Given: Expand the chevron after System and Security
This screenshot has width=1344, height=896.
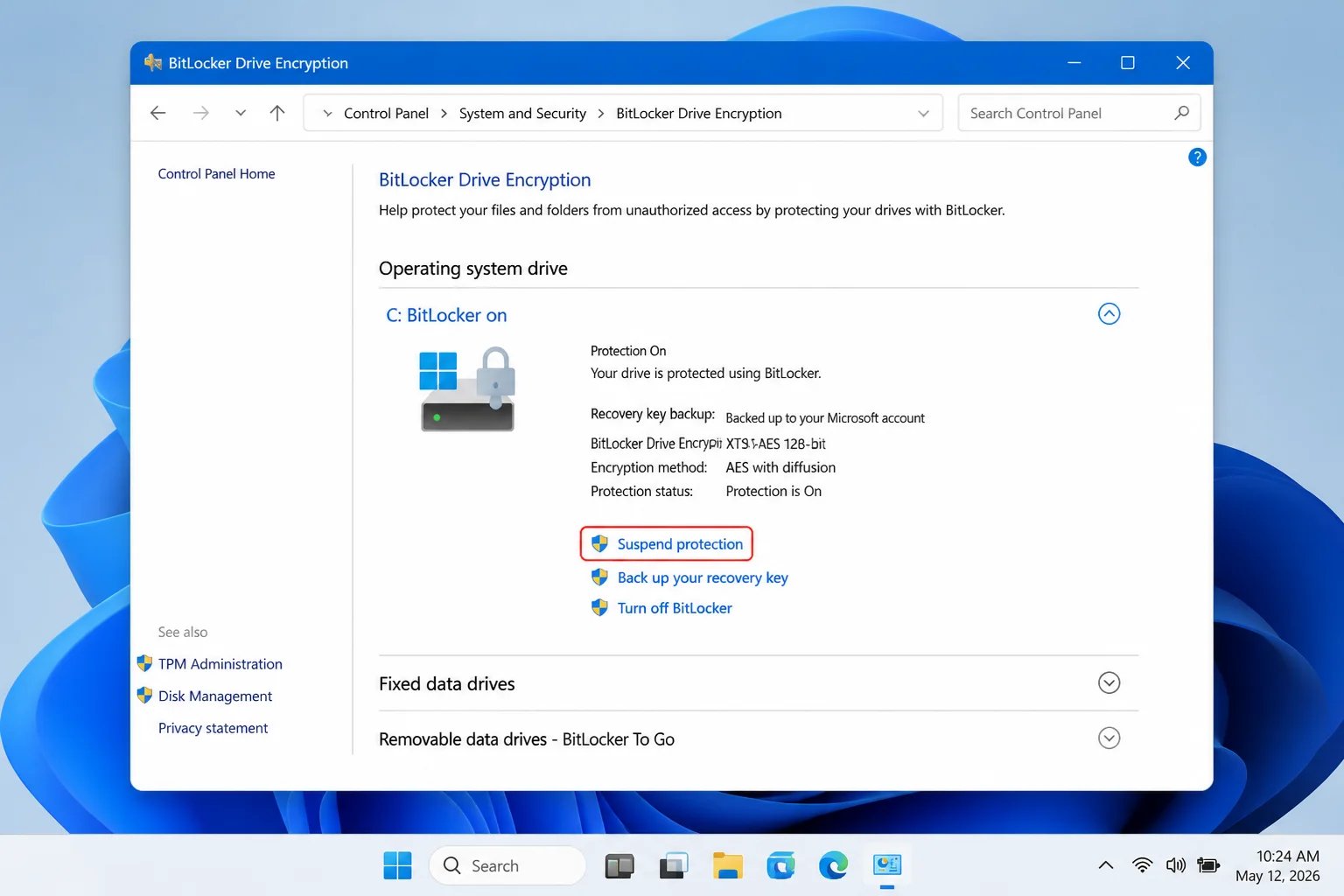Looking at the screenshot, I should [x=601, y=114].
